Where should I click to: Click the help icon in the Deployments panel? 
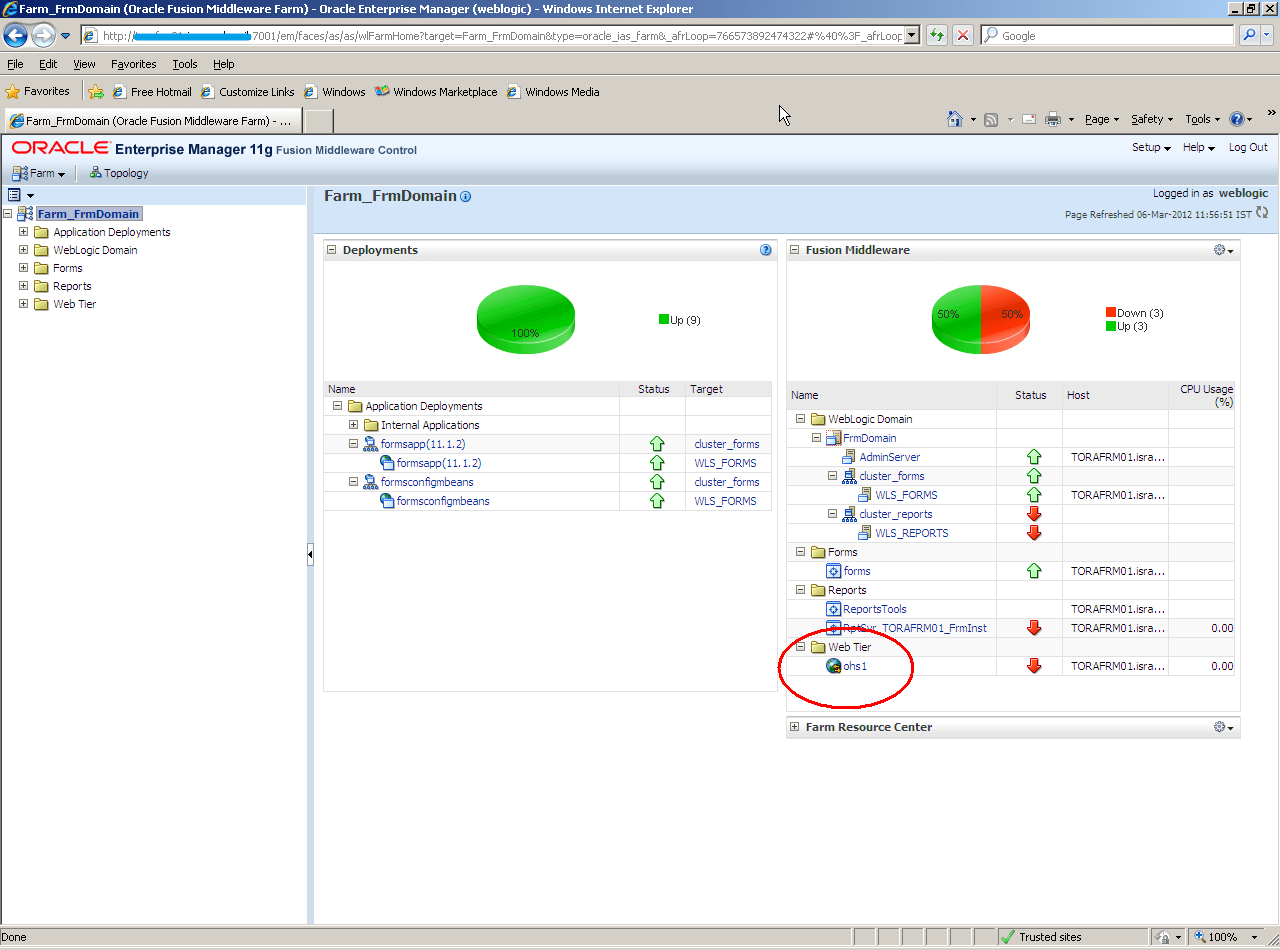765,250
